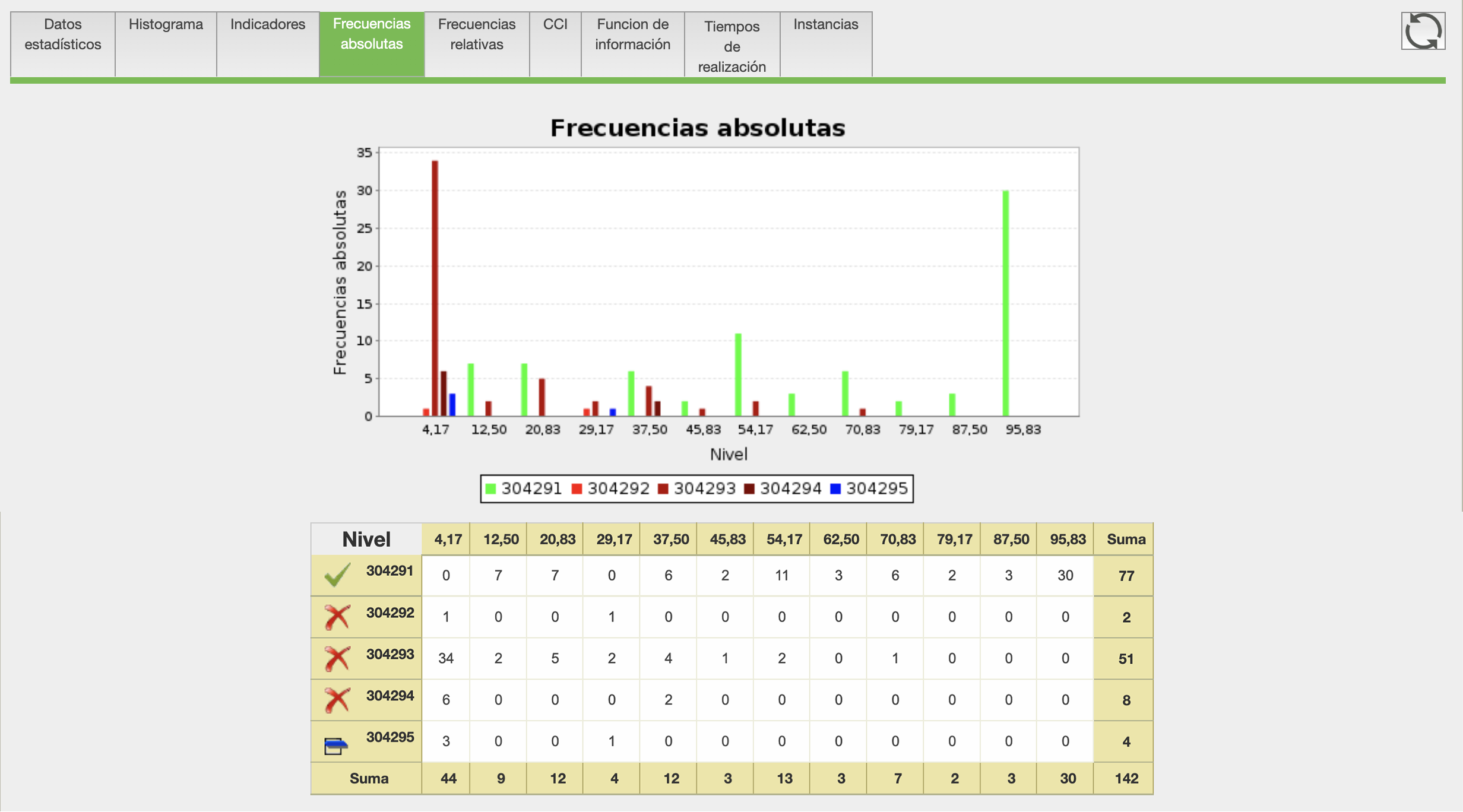Image resolution: width=1463 pixels, height=812 pixels.
Task: Click the blue flag icon for 304295
Action: [x=335, y=745]
